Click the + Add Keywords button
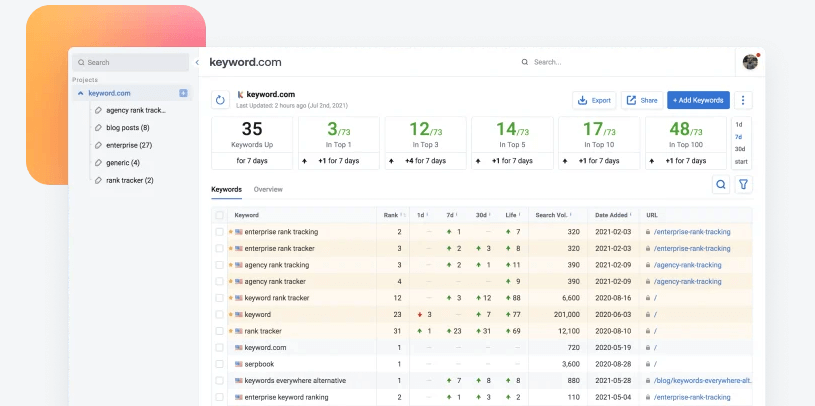This screenshot has height=406, width=815. (x=698, y=100)
